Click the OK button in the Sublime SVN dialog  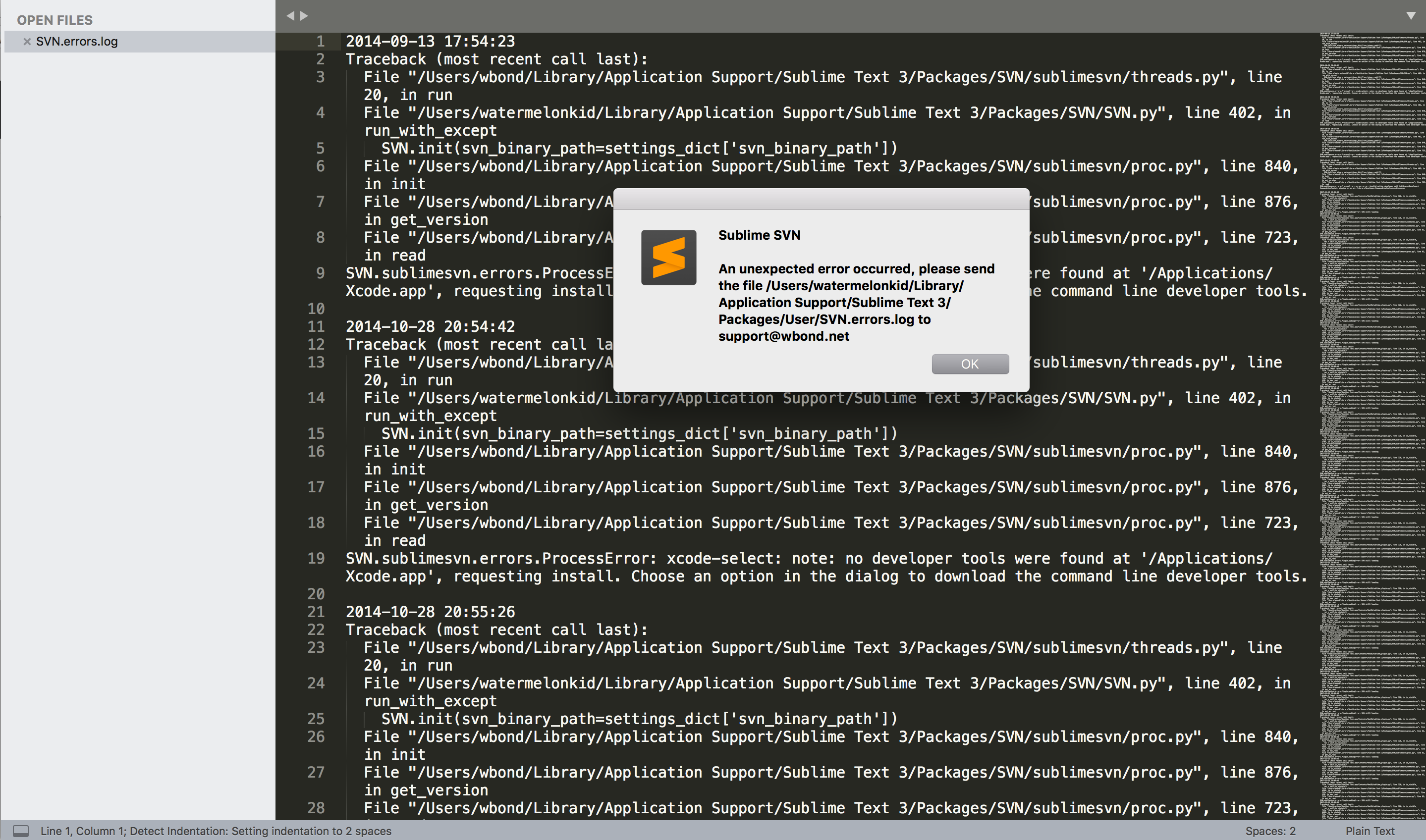coord(970,364)
